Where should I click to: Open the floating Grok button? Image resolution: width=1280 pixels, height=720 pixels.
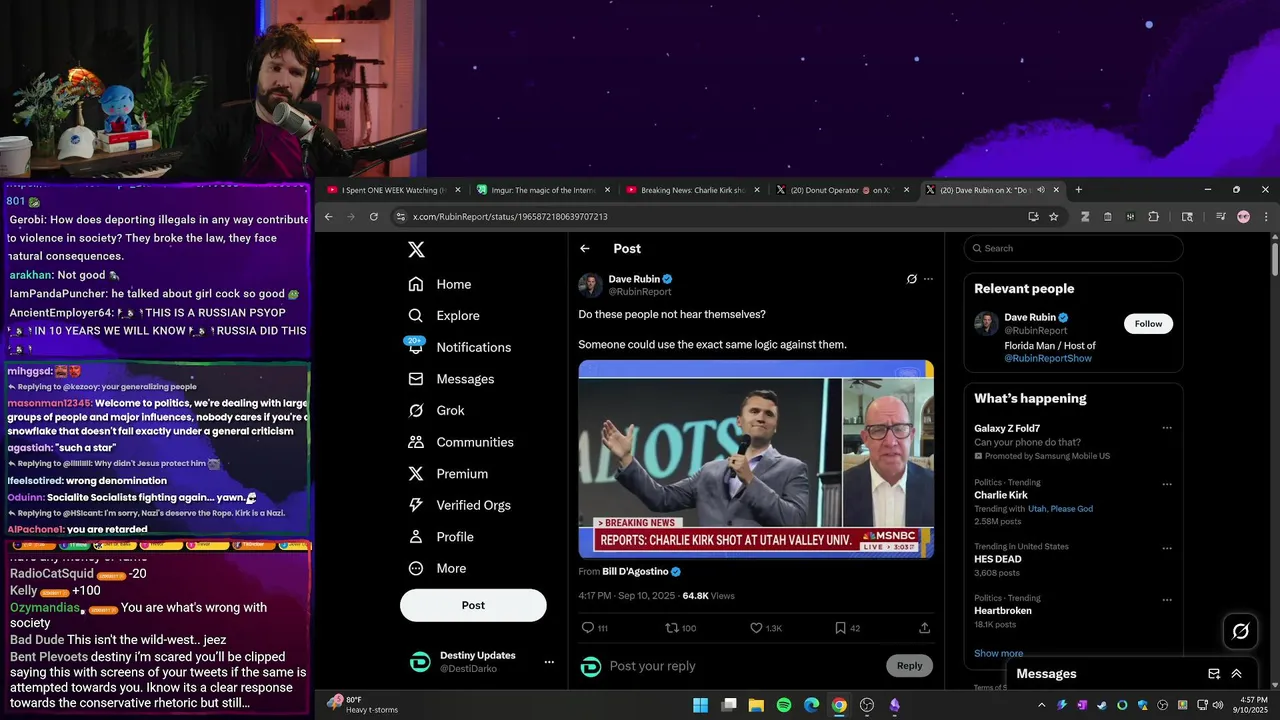coord(1240,631)
